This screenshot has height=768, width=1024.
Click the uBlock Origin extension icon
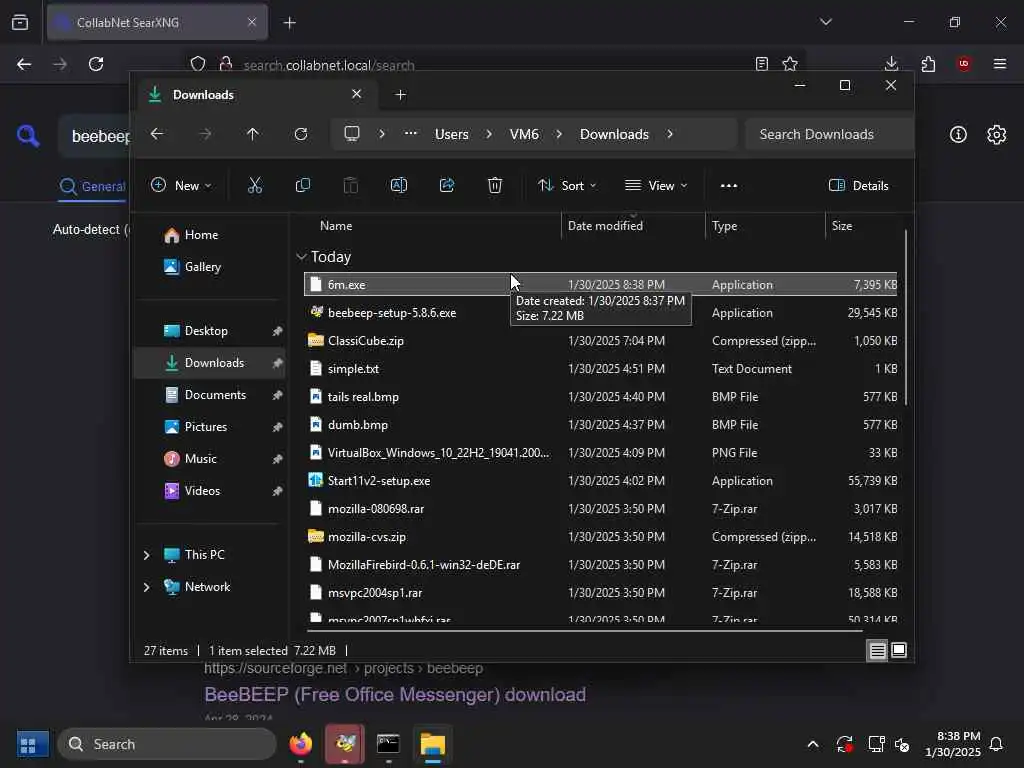[964, 64]
